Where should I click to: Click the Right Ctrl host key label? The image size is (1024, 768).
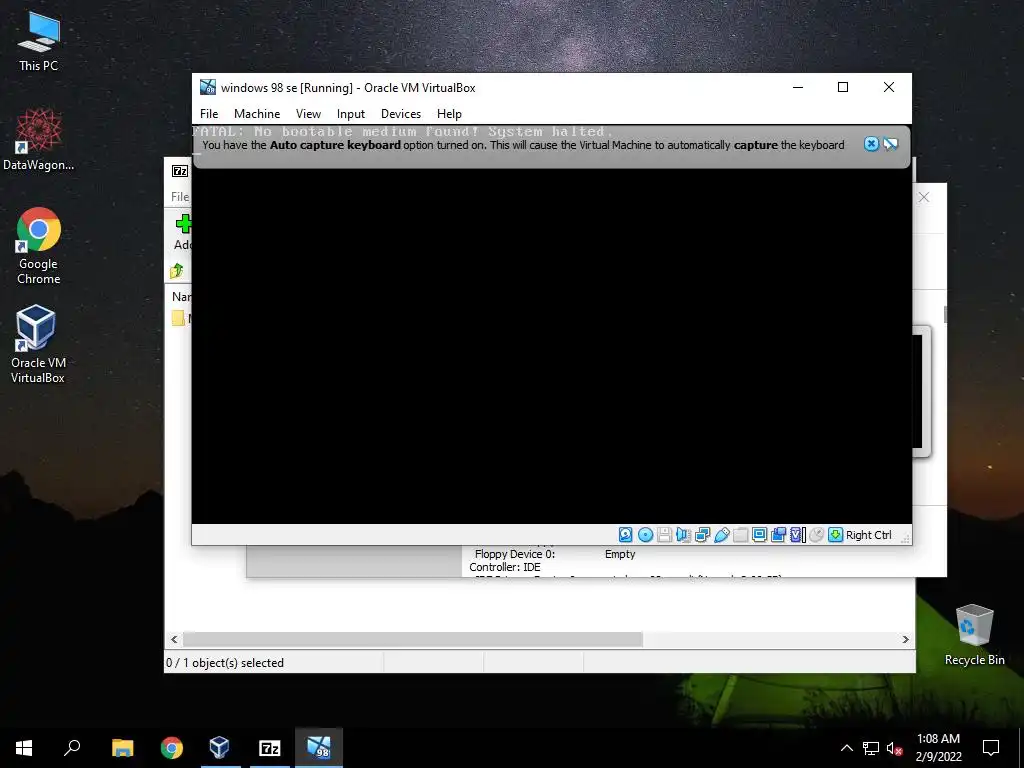point(869,535)
